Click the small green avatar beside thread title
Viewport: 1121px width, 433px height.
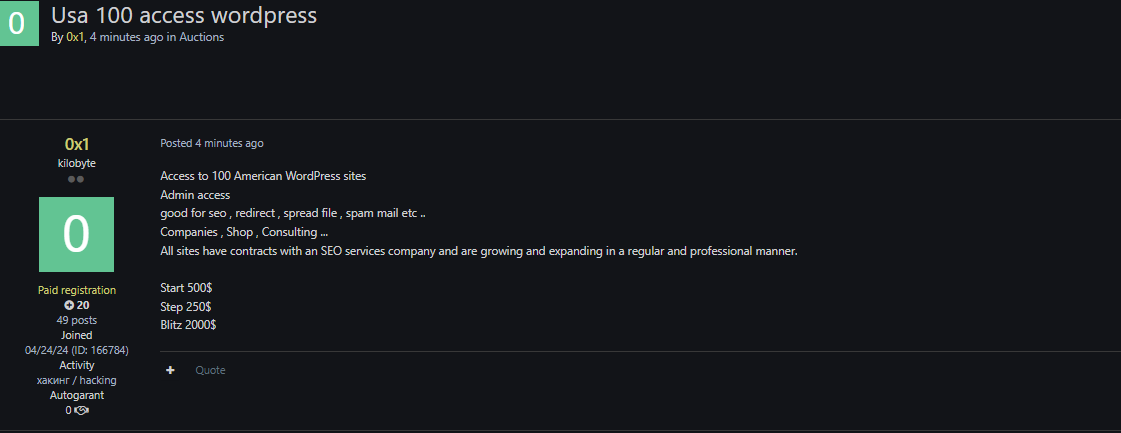17,23
